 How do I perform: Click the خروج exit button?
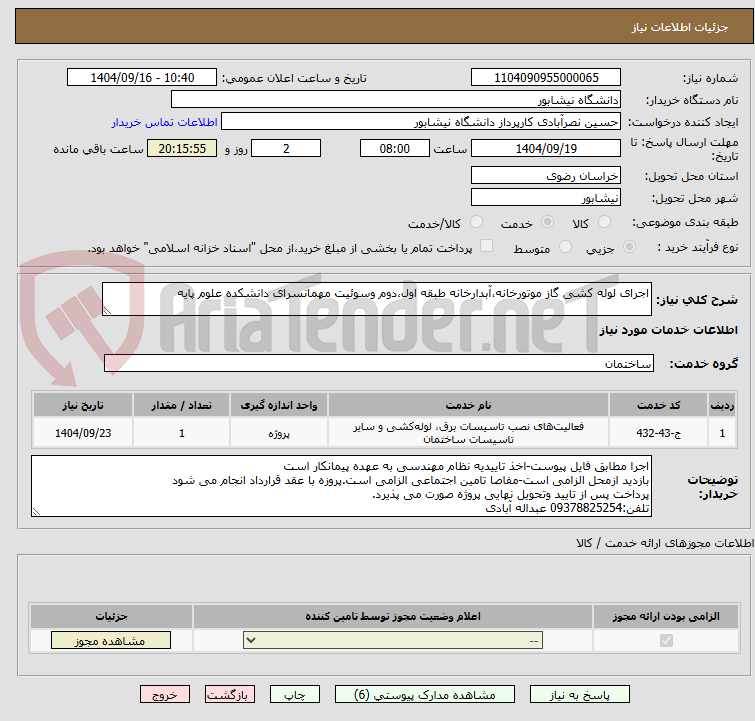pyautogui.click(x=165, y=695)
